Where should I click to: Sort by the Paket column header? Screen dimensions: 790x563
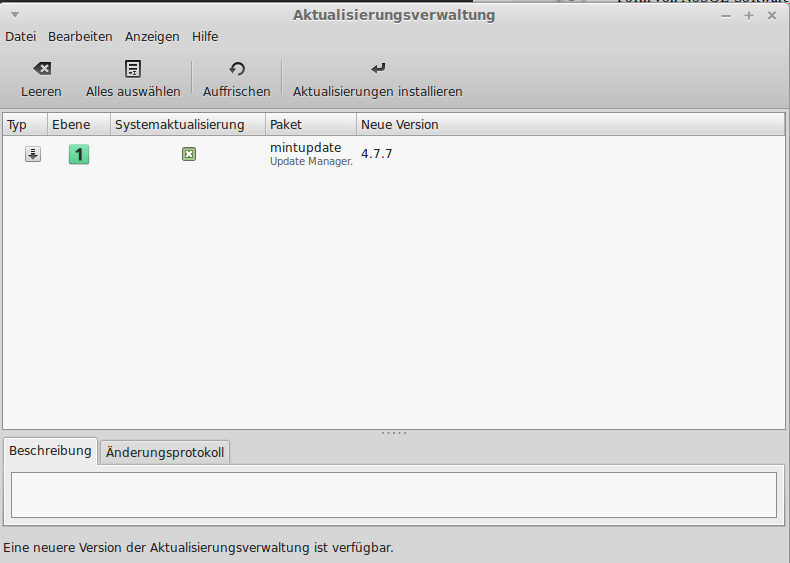(311, 124)
